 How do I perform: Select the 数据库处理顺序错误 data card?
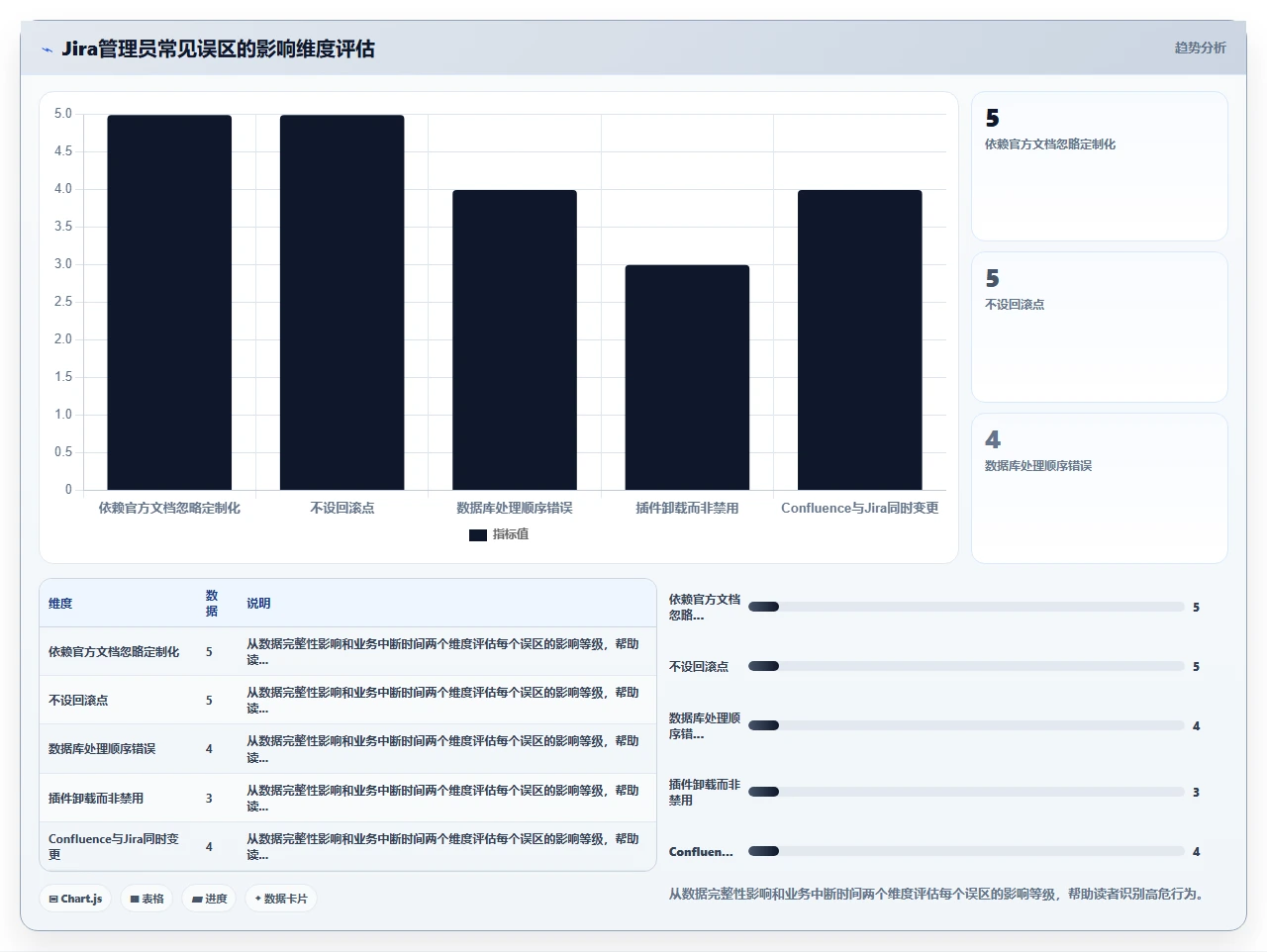[x=1100, y=488]
